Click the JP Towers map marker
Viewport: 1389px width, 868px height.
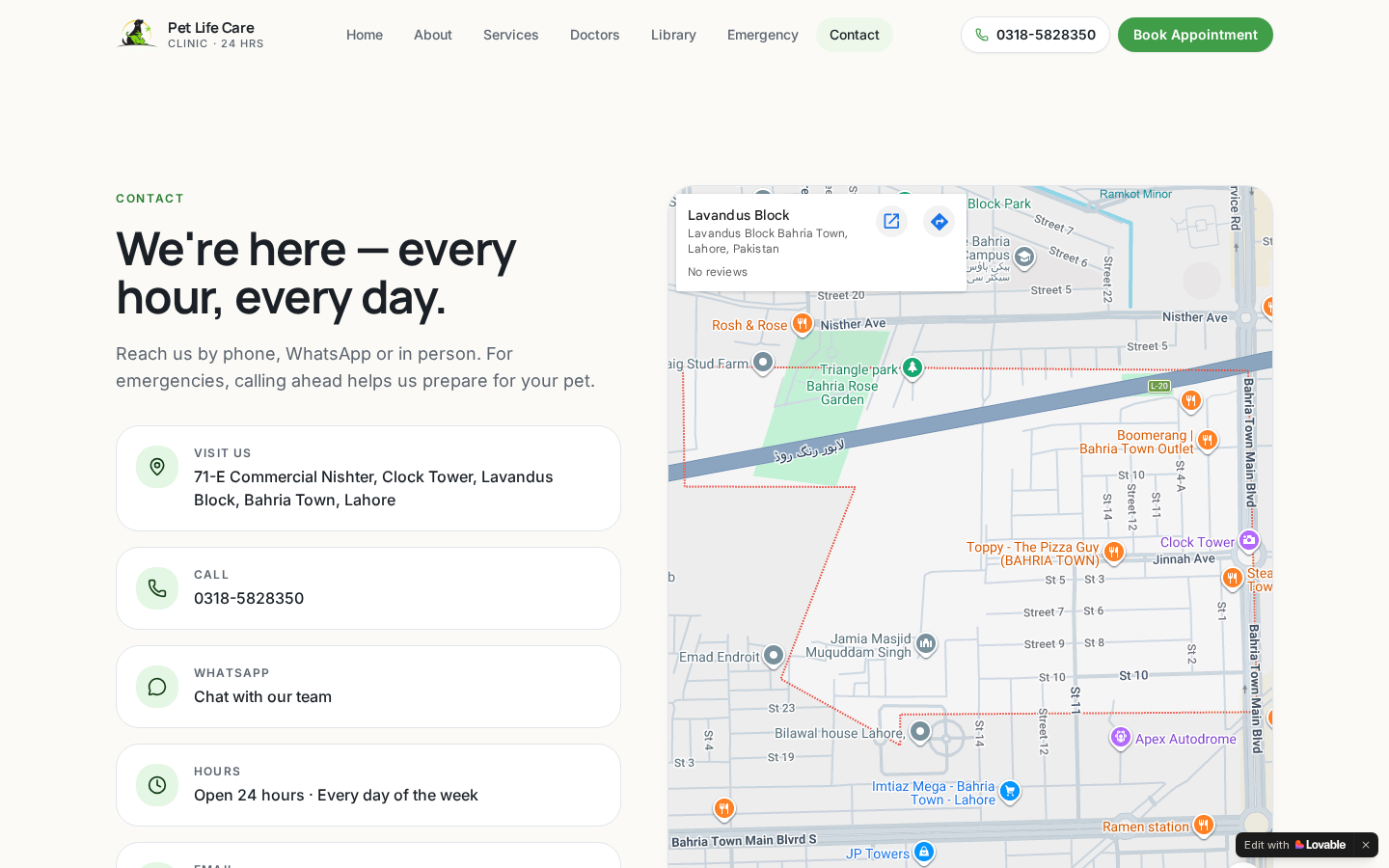point(924,852)
